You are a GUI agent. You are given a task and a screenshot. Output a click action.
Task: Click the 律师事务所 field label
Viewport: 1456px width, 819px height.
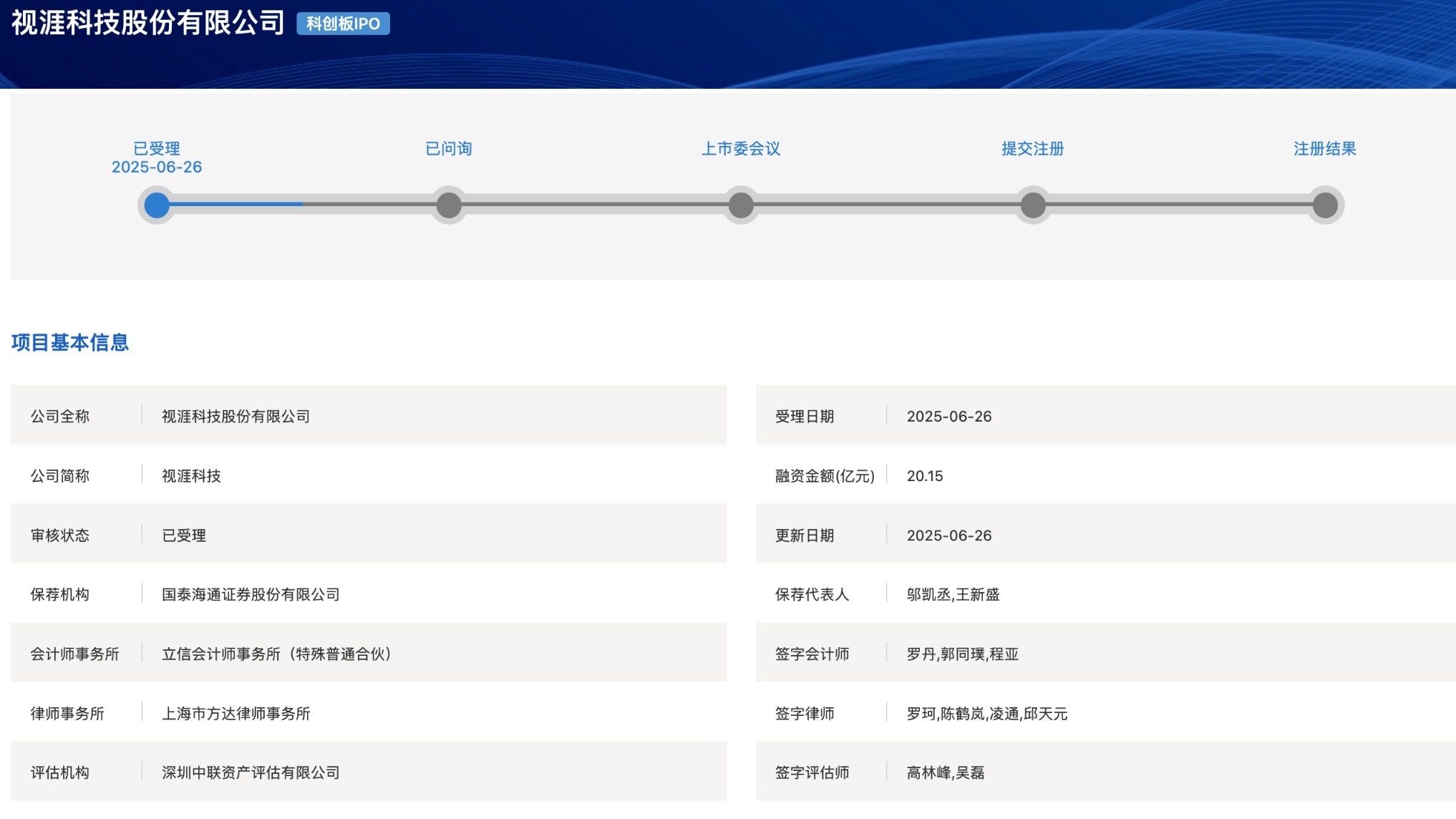[x=67, y=713]
